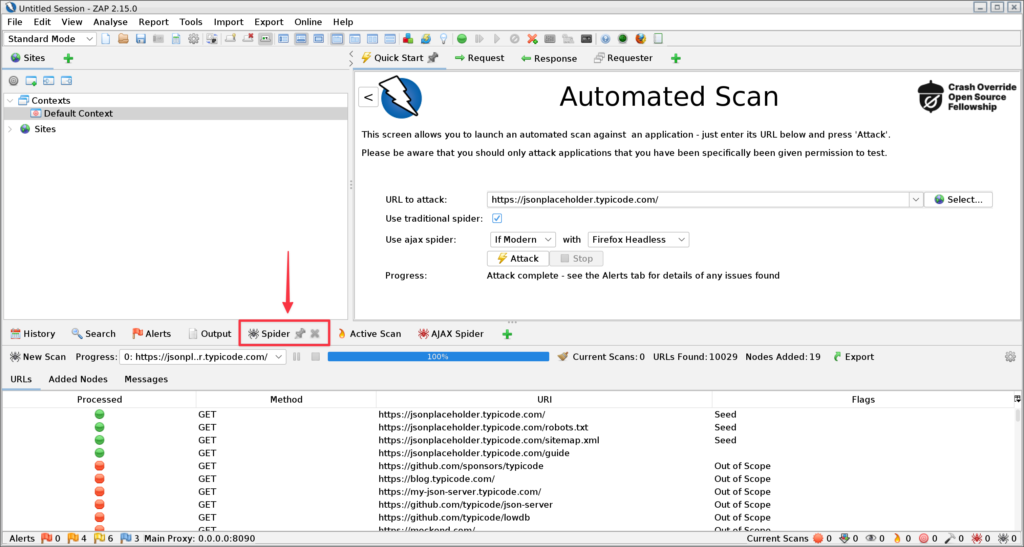The width and height of the screenshot is (1024, 547).
Task: Switch to the Active Scan tab
Action: coord(369,334)
